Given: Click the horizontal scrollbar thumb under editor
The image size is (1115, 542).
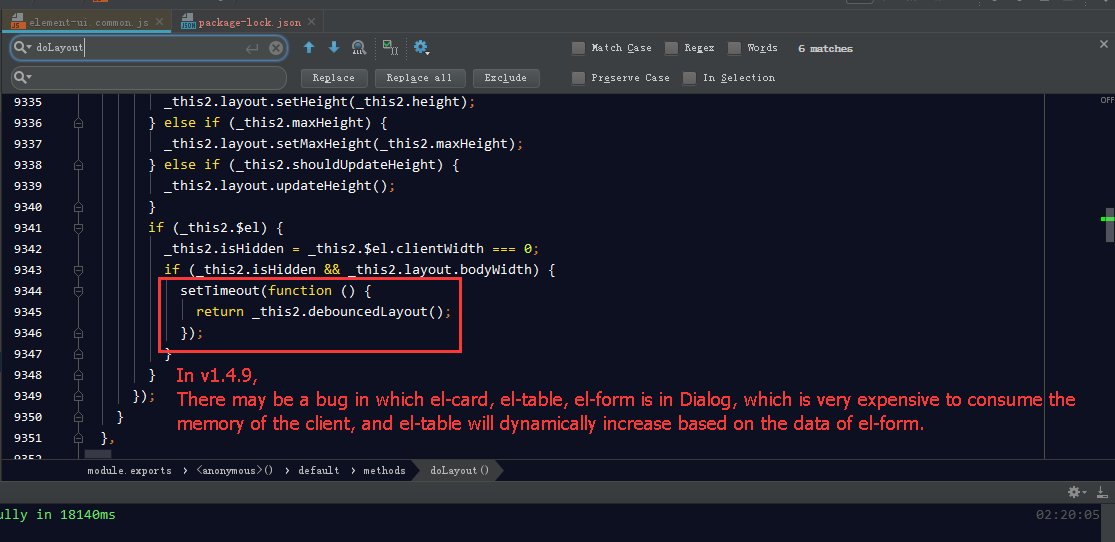Looking at the screenshot, I should coord(98,454).
